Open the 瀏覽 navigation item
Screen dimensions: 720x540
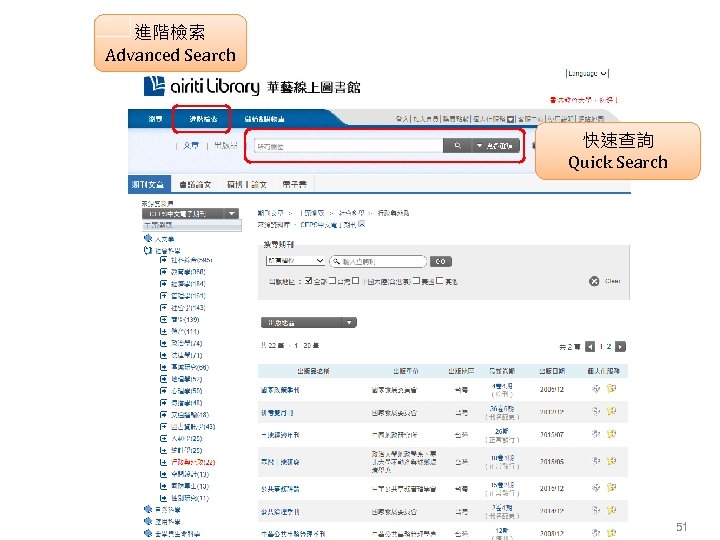(x=155, y=119)
